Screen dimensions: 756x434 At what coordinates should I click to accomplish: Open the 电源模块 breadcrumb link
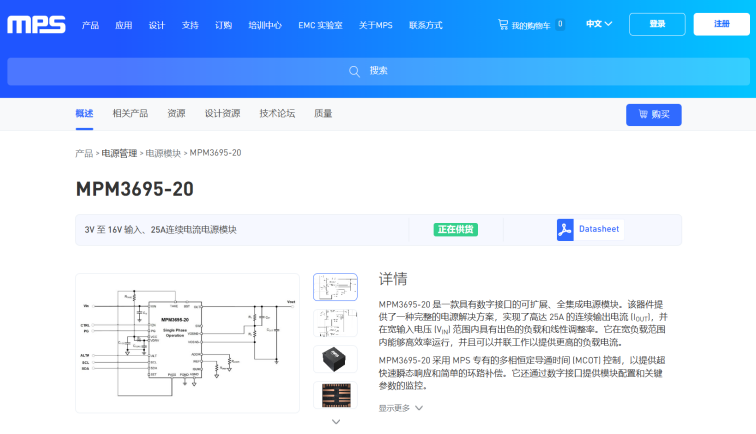click(163, 153)
